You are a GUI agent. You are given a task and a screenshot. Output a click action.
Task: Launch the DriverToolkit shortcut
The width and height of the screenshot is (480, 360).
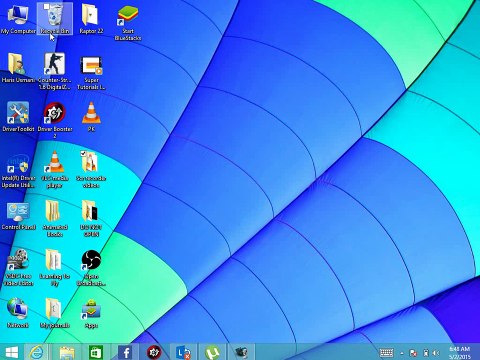[x=18, y=117]
